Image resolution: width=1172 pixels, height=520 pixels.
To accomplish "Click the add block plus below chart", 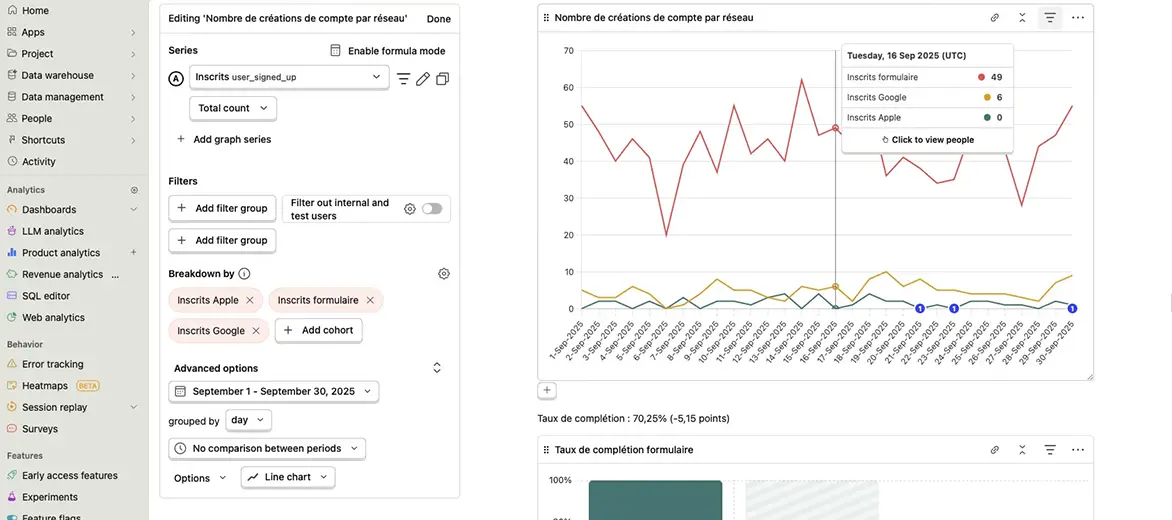I will click(x=547, y=391).
